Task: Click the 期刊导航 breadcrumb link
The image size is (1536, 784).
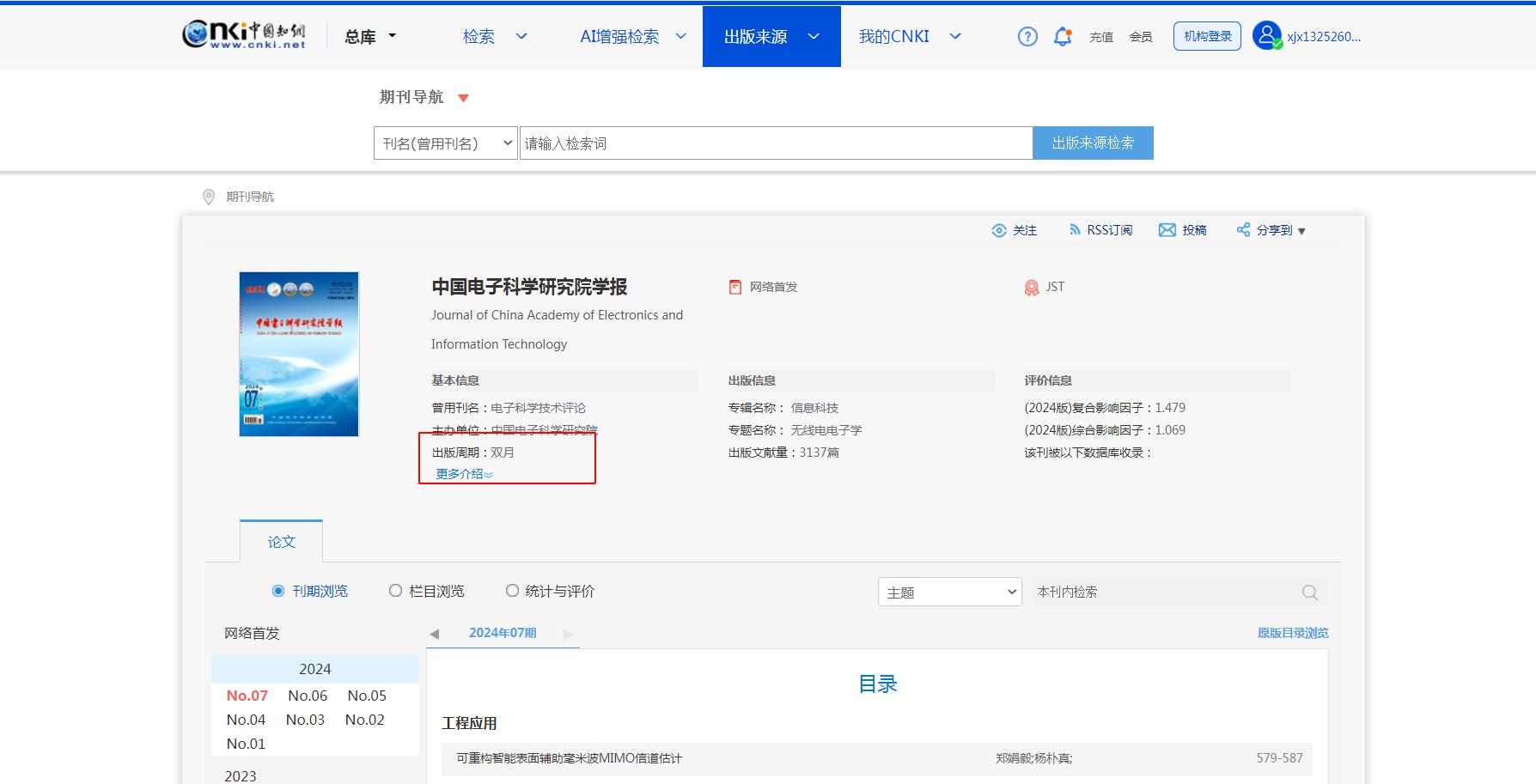Action: (250, 197)
